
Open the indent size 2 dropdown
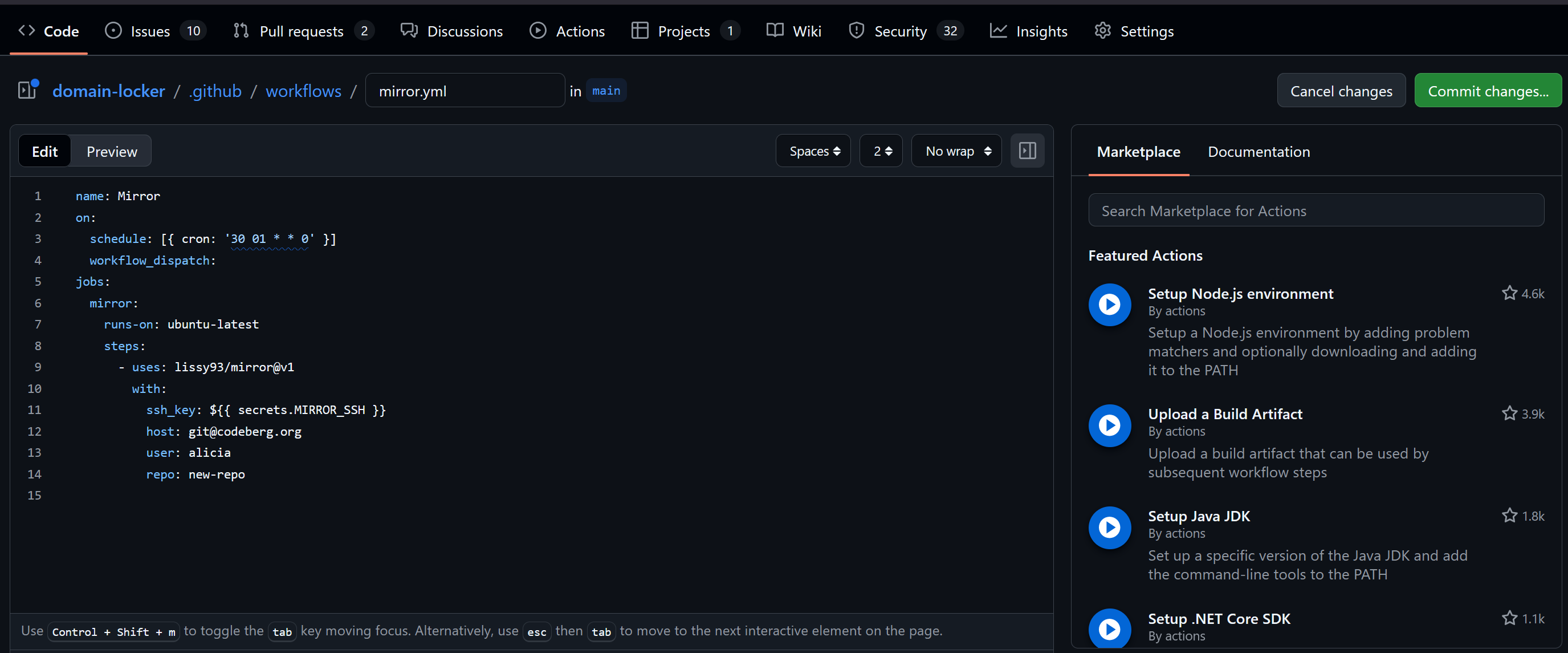click(881, 151)
